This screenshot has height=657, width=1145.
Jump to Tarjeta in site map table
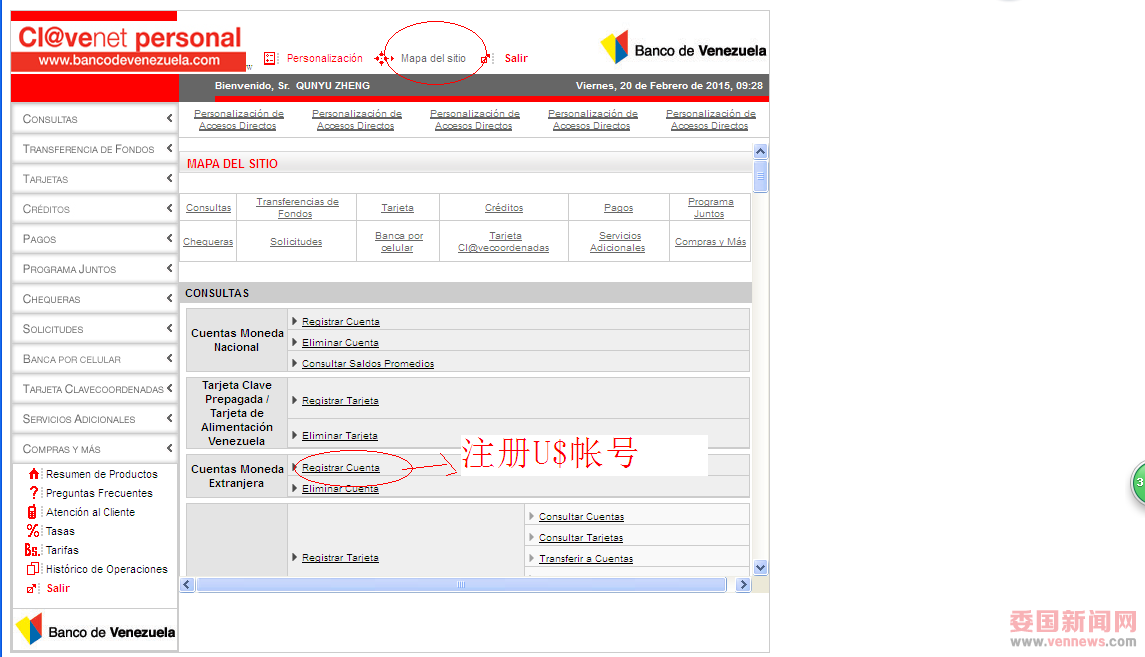(397, 208)
